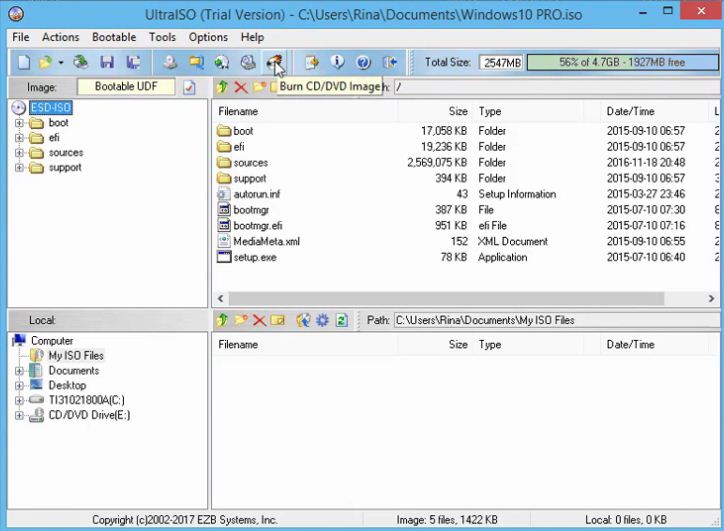724x531 pixels.
Task: Click the 56% of 4.7GB capacity bar
Action: pos(622,62)
